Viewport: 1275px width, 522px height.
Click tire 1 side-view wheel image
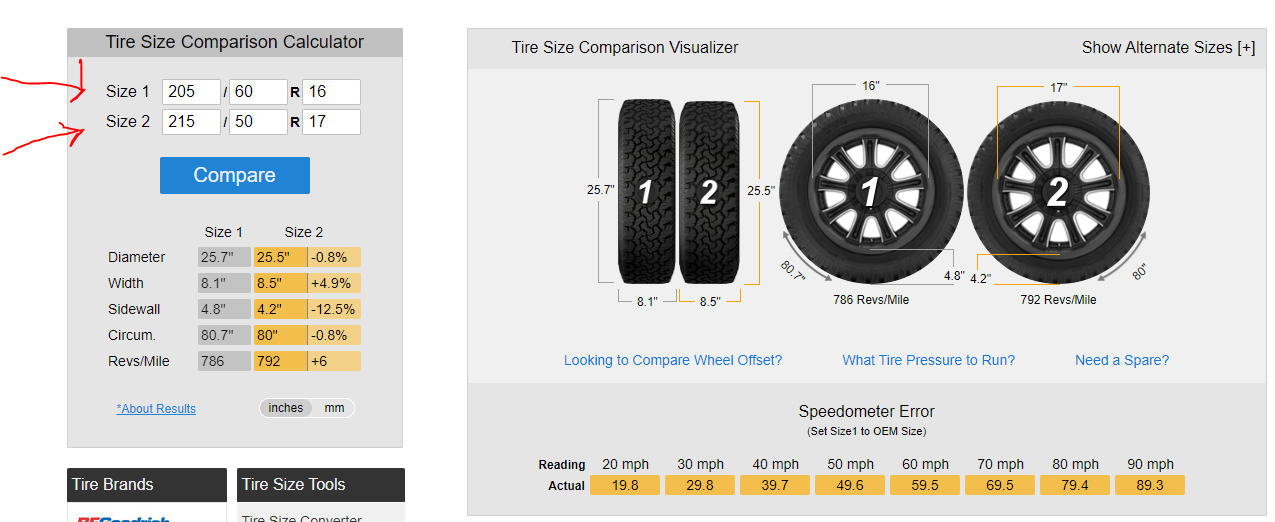[x=870, y=192]
